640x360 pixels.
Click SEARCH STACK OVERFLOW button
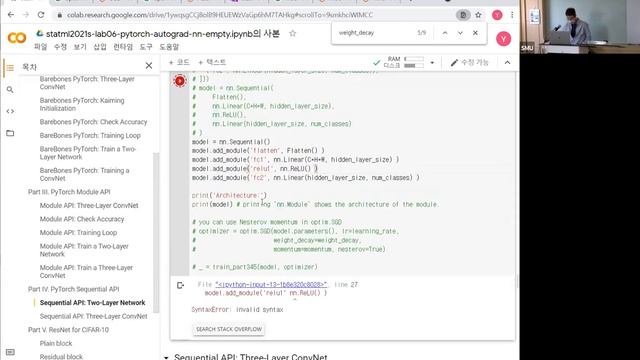point(229,329)
